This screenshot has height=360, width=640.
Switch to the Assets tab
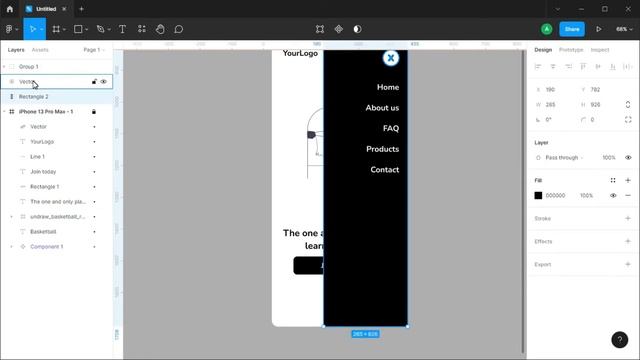point(40,50)
